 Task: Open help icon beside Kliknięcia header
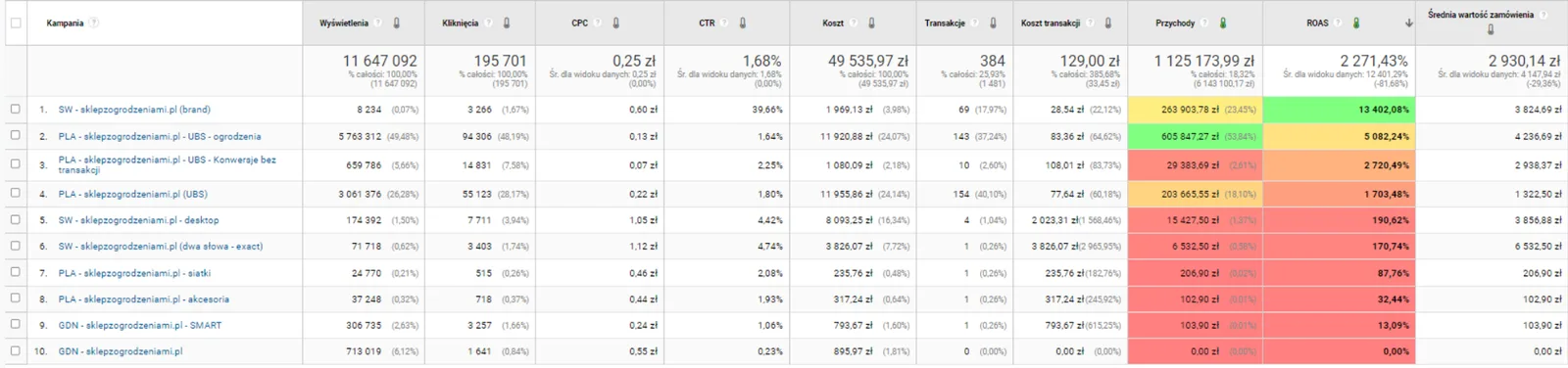488,23
